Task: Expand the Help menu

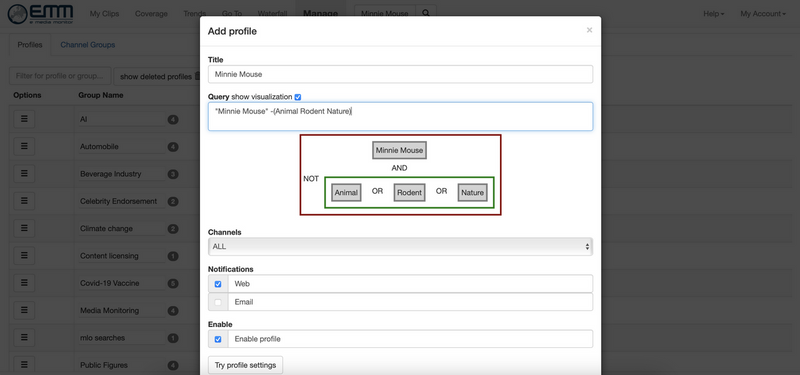Action: 713,14
